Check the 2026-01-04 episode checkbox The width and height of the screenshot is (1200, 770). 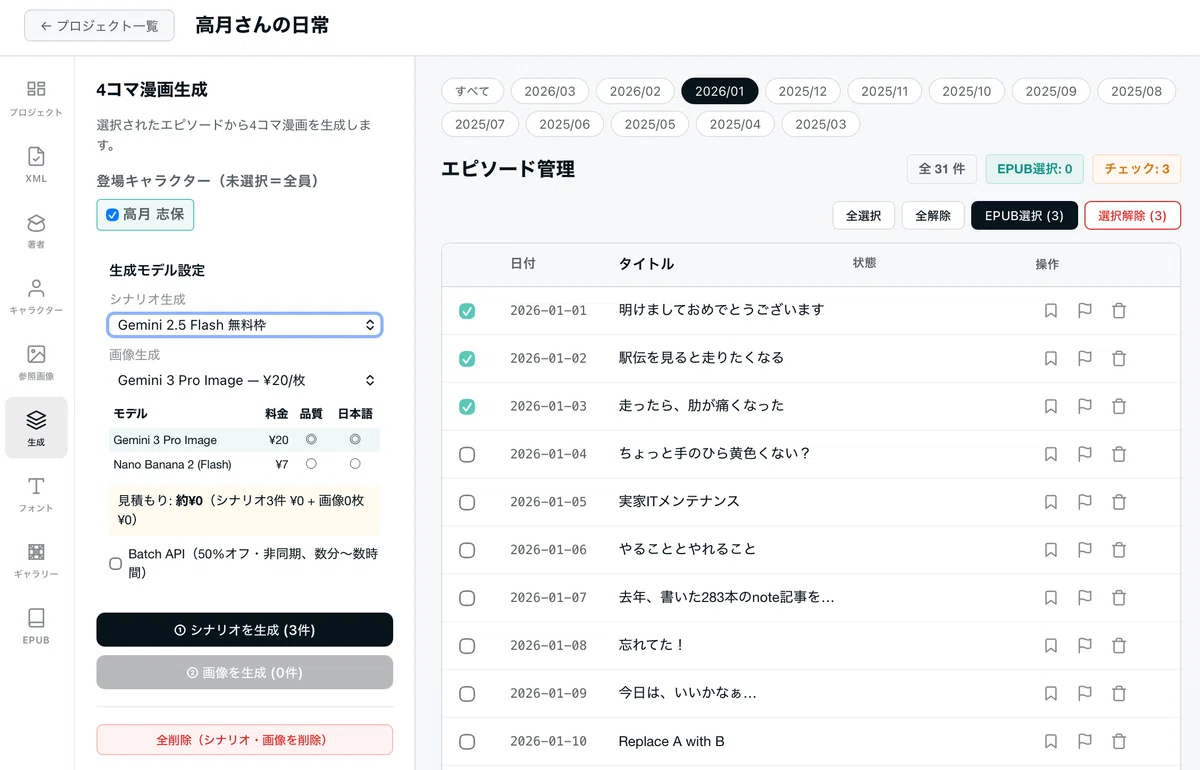coord(467,454)
